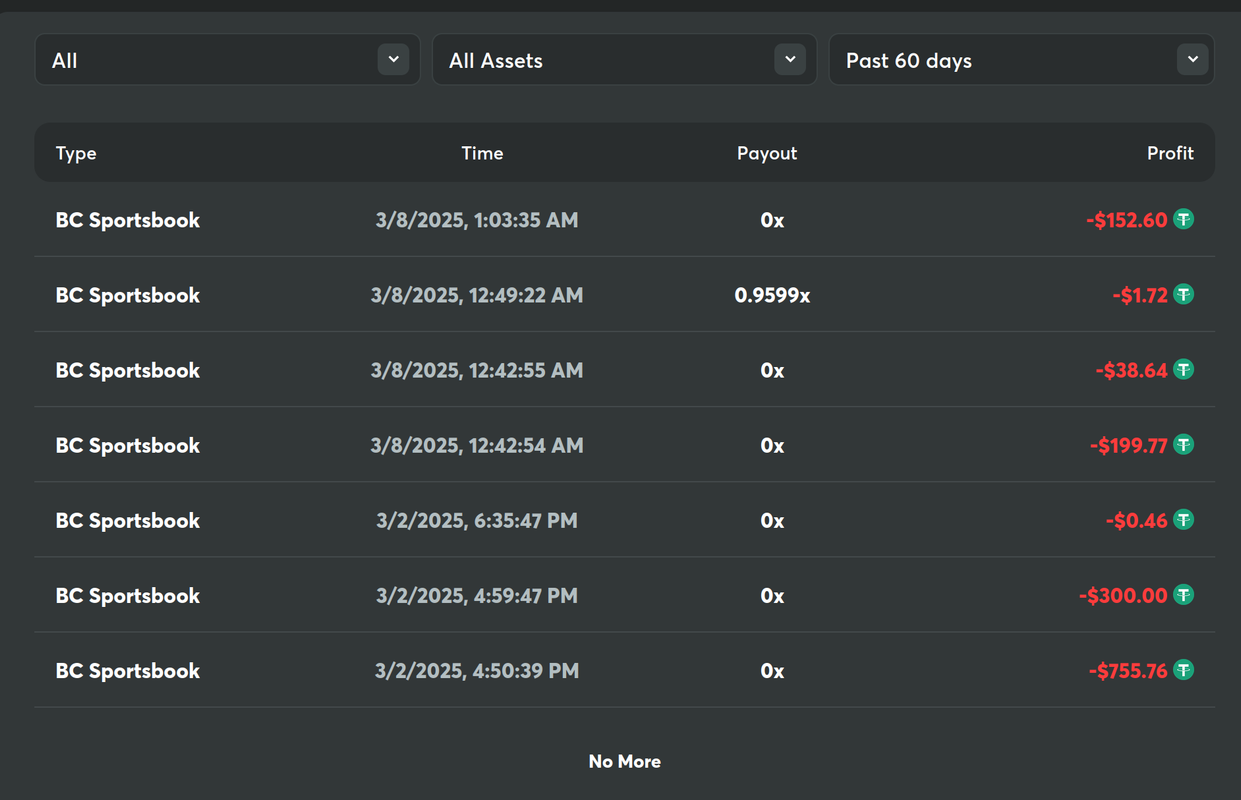Click the timestamp 3/8/2025, 1:03:35 AM
1241x800 pixels.
click(x=477, y=220)
